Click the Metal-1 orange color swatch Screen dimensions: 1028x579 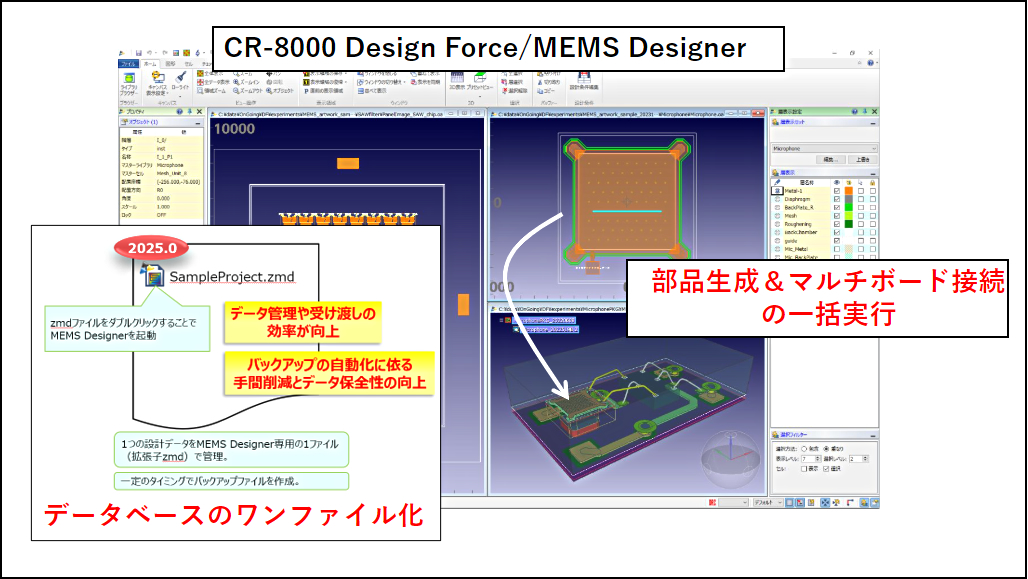click(x=849, y=191)
